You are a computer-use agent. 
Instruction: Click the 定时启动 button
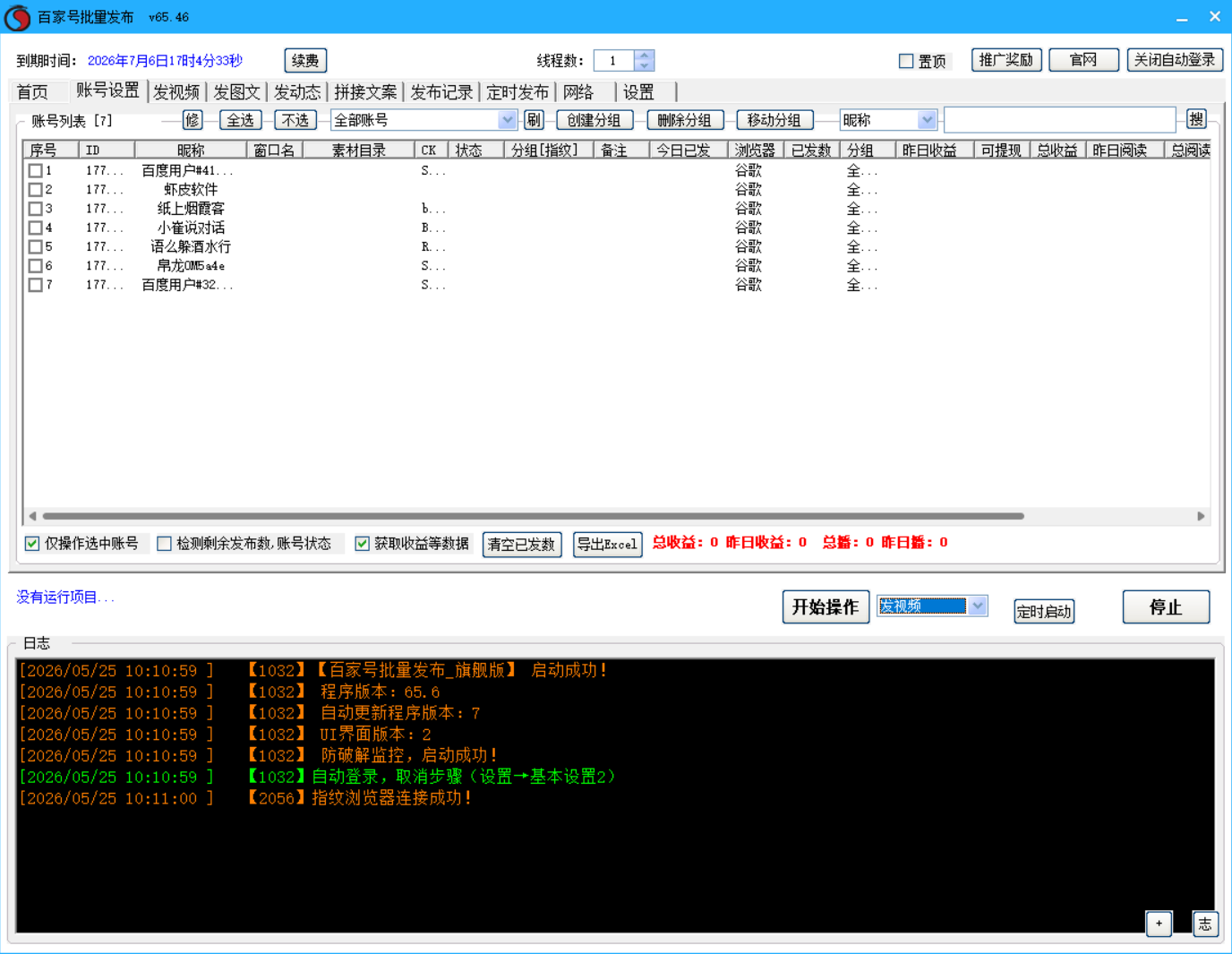1044,611
